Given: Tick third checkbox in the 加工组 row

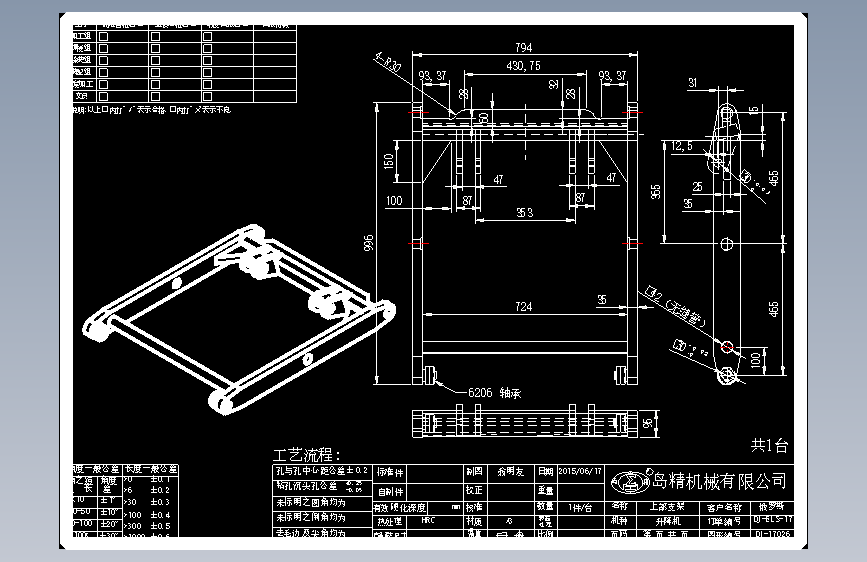Looking at the screenshot, I should point(207,37).
